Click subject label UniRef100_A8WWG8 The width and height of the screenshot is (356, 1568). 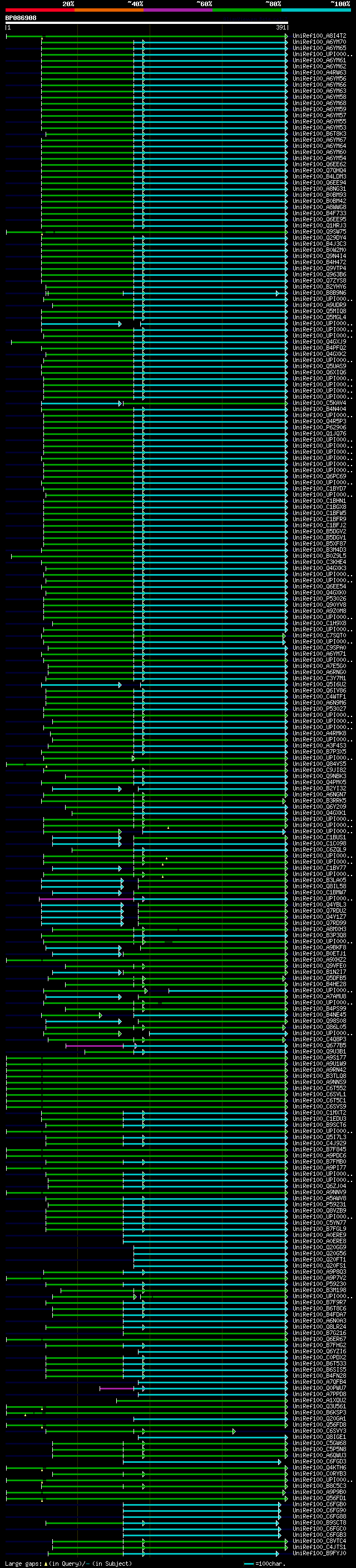point(319,207)
